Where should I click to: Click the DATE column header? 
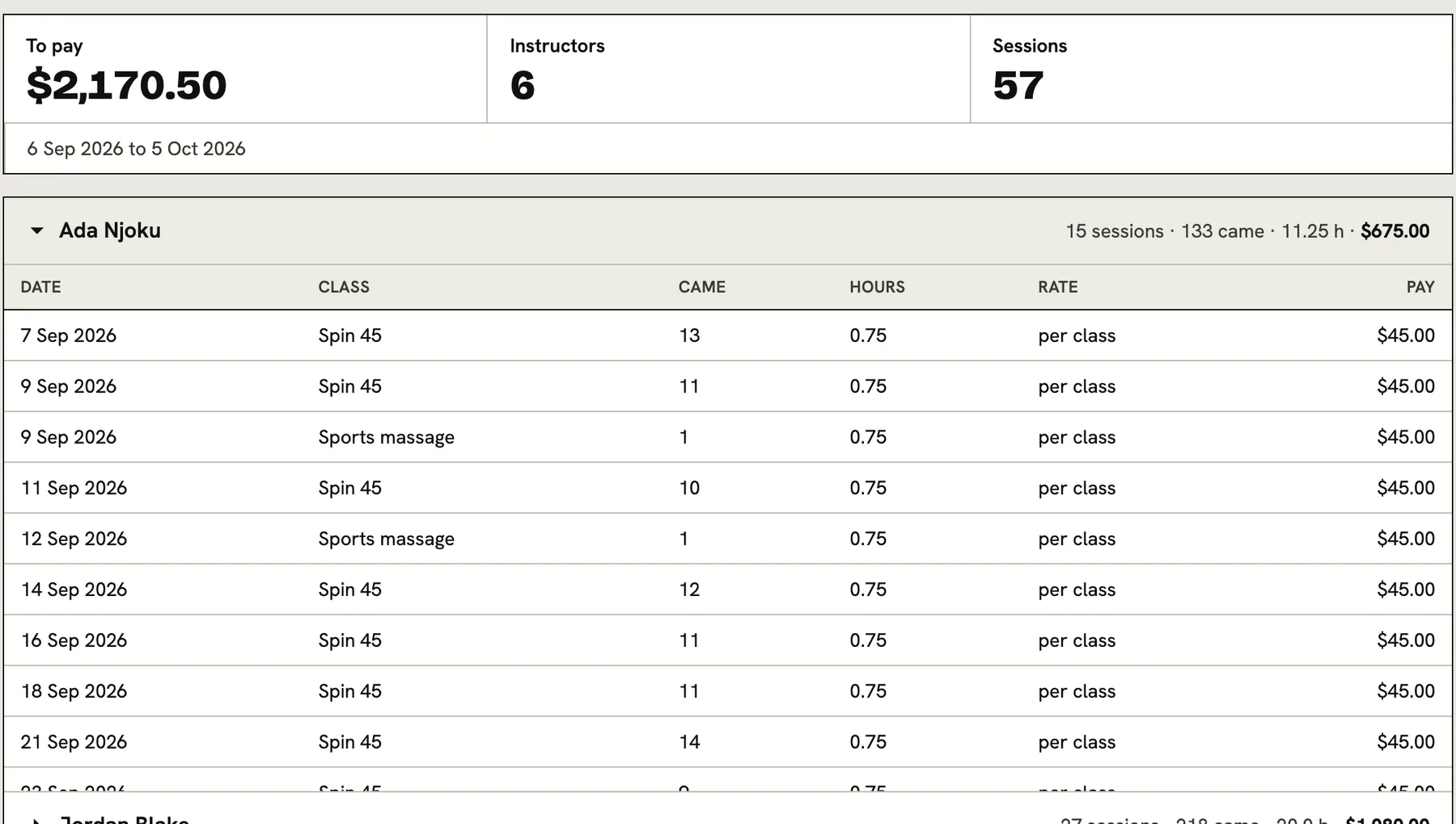coord(40,287)
